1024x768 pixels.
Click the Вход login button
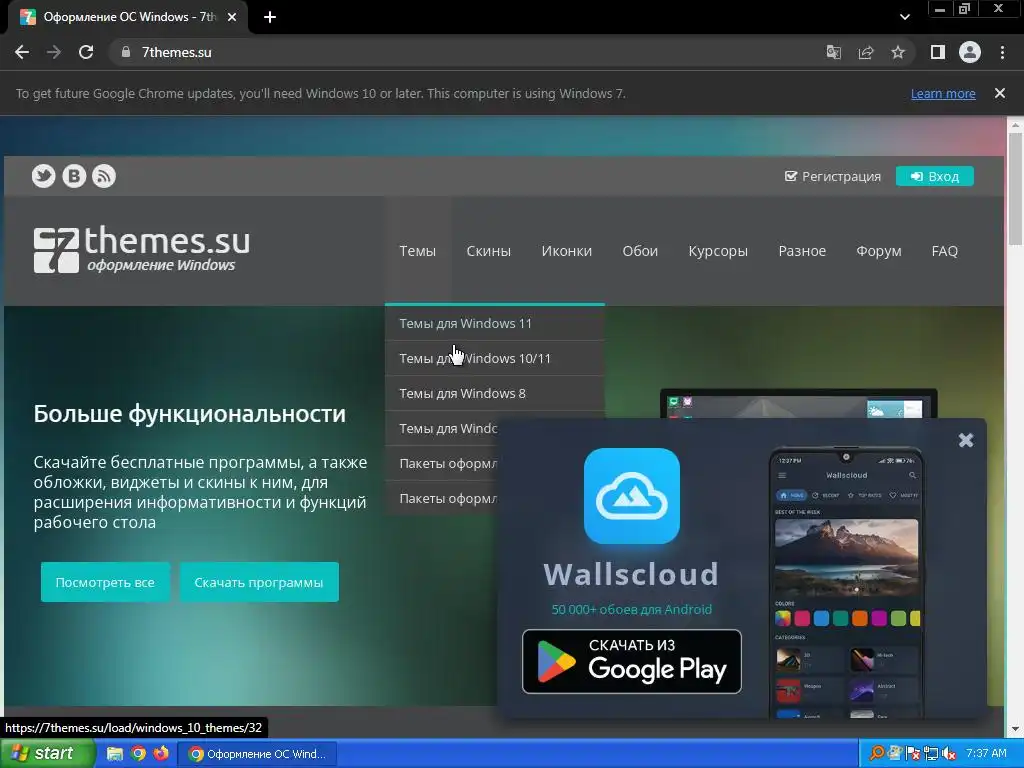coord(935,176)
